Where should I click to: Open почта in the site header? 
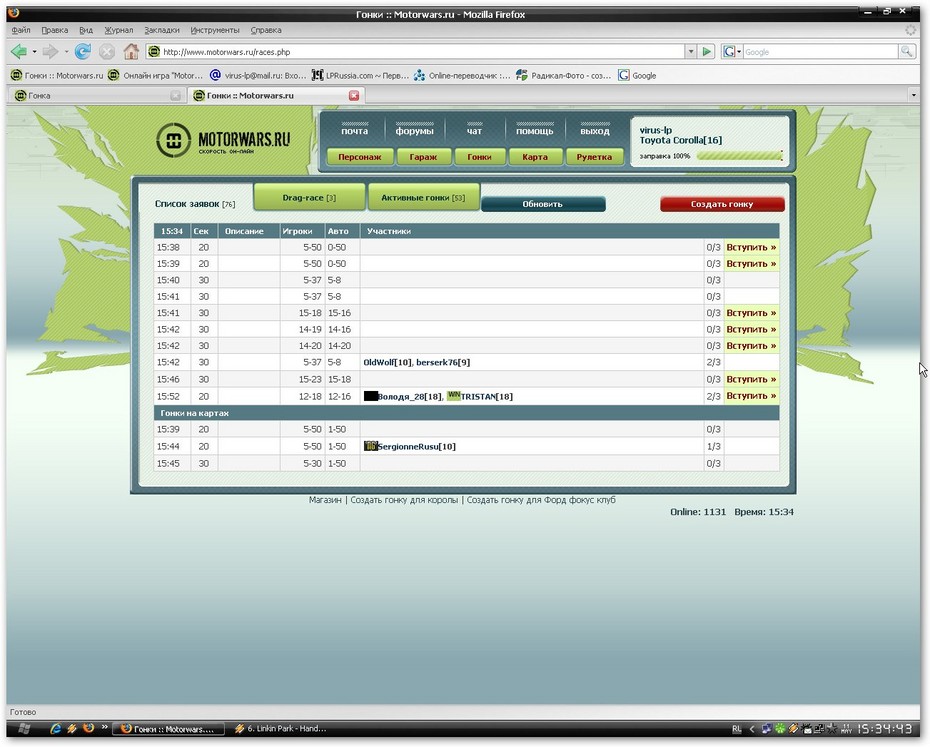[355, 129]
